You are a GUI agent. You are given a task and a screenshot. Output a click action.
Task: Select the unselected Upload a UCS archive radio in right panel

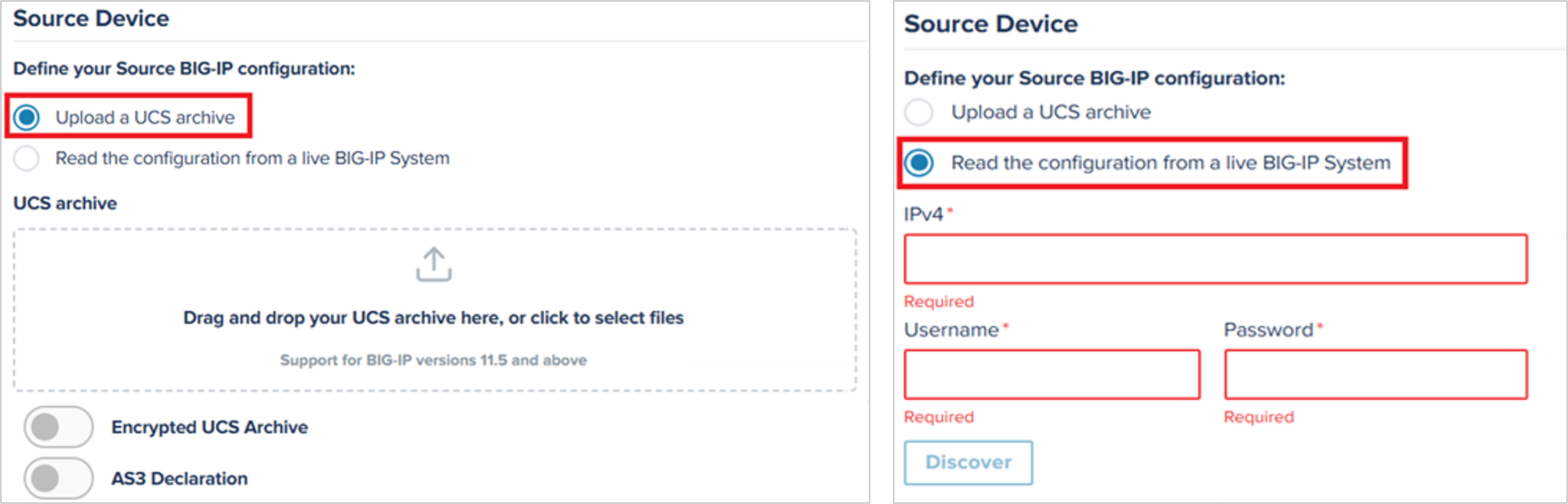pyautogui.click(x=919, y=112)
